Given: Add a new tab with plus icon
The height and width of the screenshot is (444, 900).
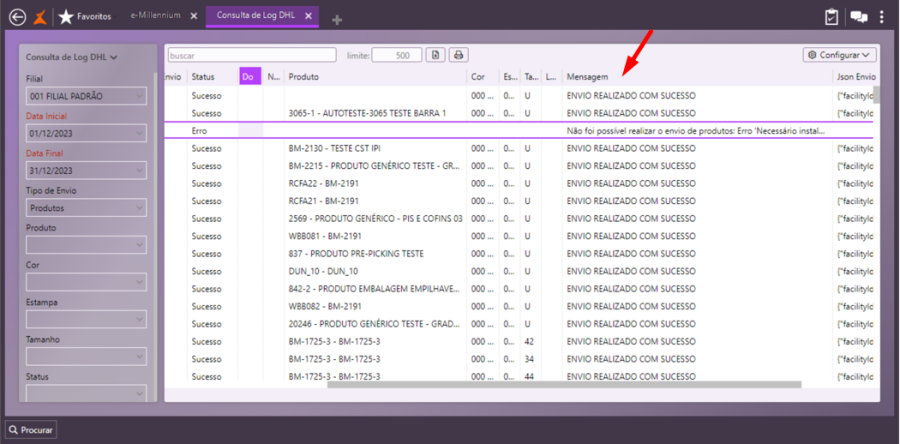Looking at the screenshot, I should [x=337, y=20].
